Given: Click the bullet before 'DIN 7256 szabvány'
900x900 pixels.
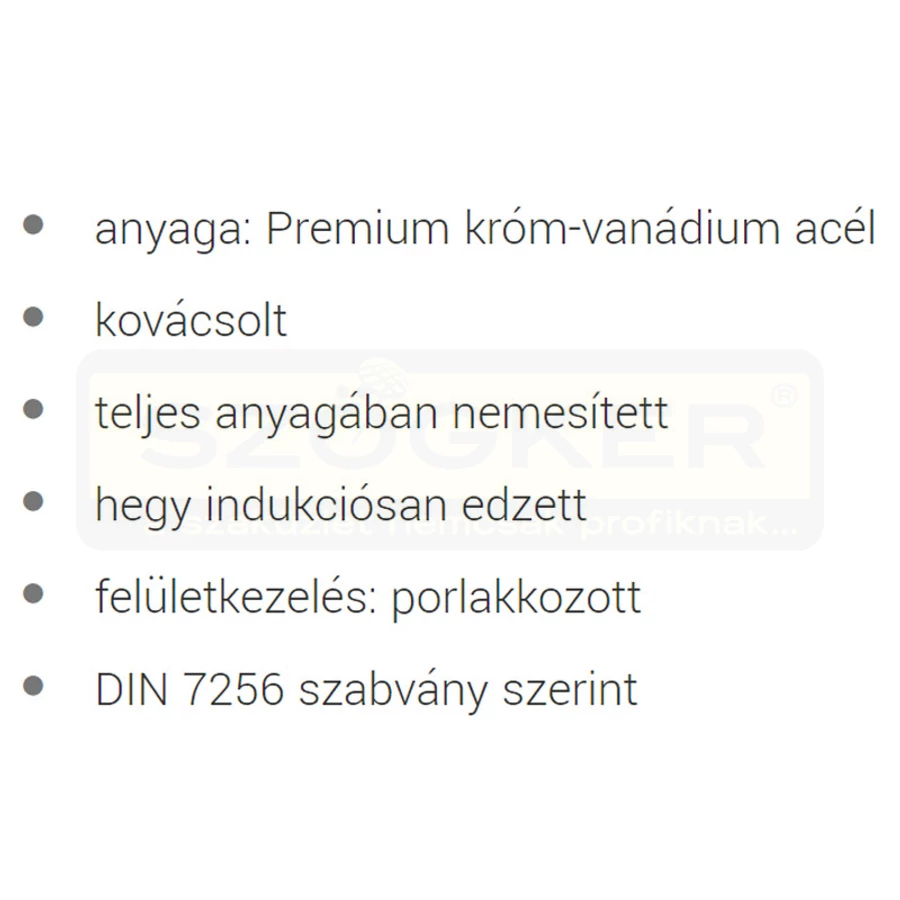Looking at the screenshot, I should pyautogui.click(x=33, y=686).
